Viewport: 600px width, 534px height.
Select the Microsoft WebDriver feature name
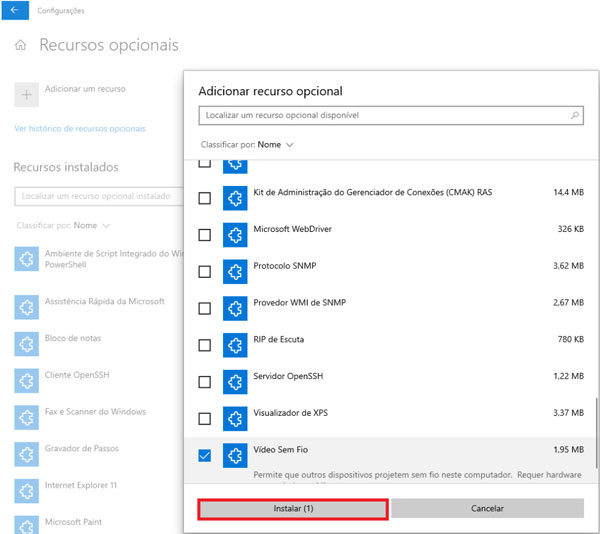click(292, 229)
